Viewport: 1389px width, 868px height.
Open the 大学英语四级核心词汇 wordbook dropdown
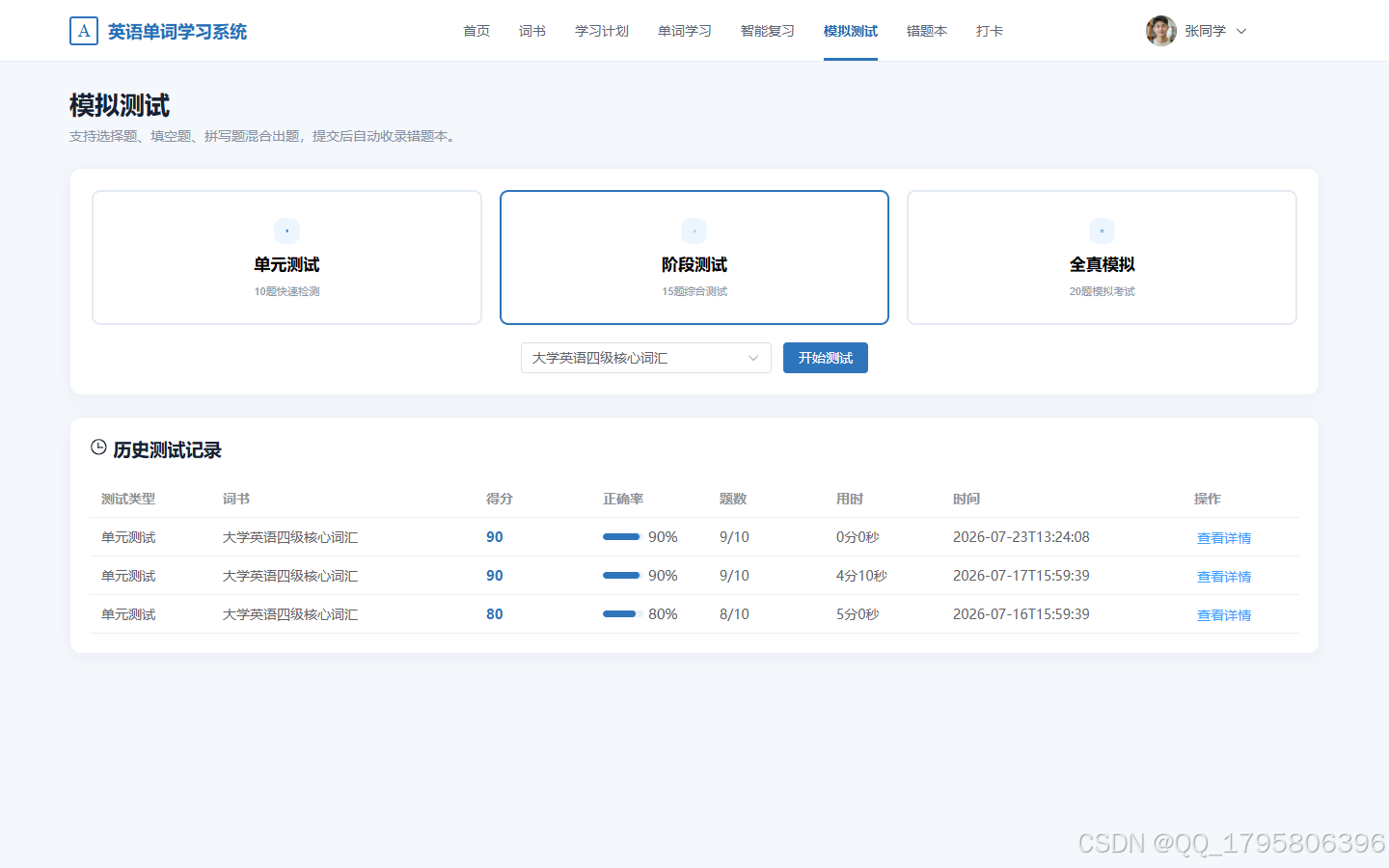645,358
